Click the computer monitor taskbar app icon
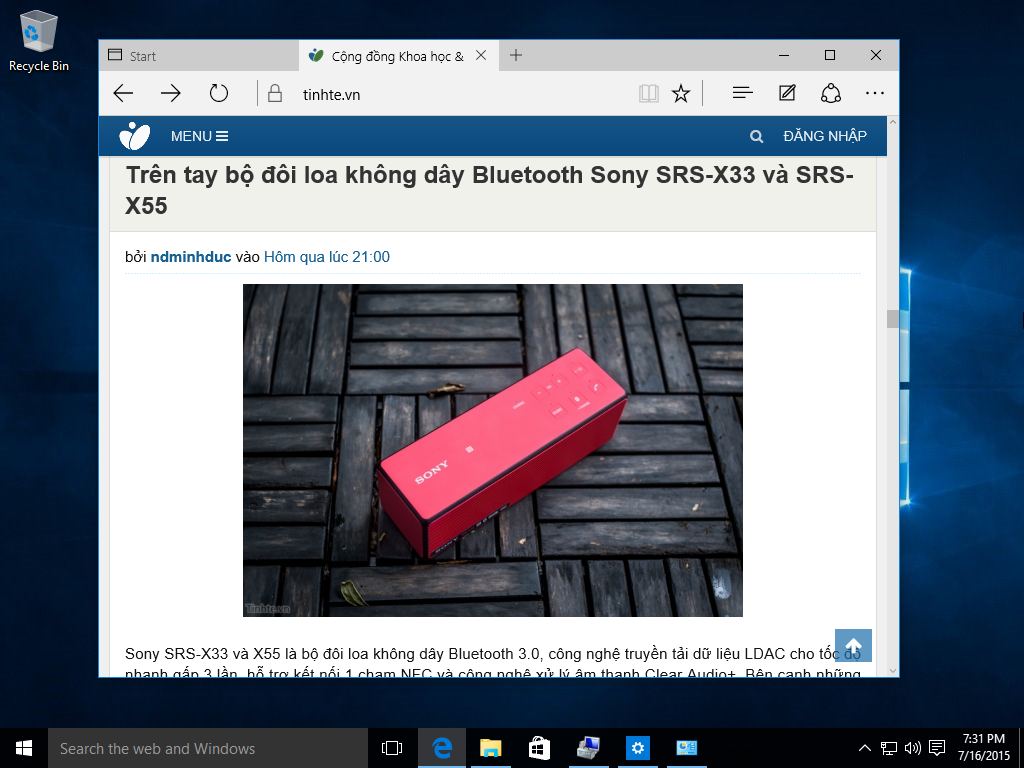This screenshot has width=1024, height=768. (588, 748)
